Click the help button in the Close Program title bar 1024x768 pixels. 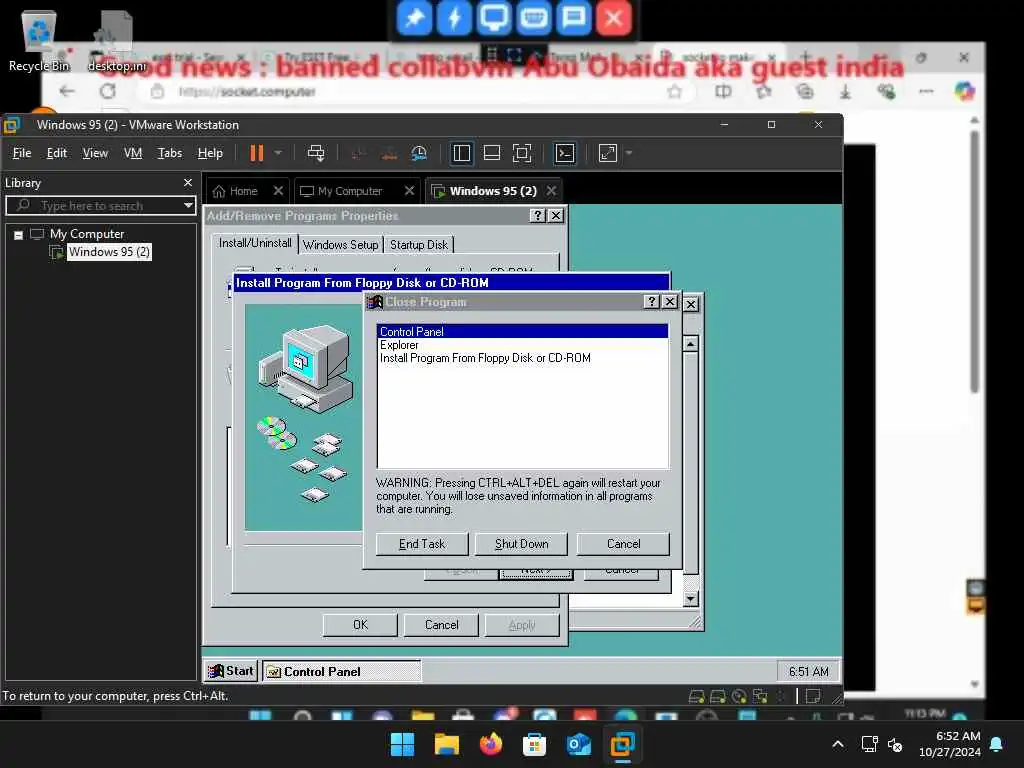[652, 302]
